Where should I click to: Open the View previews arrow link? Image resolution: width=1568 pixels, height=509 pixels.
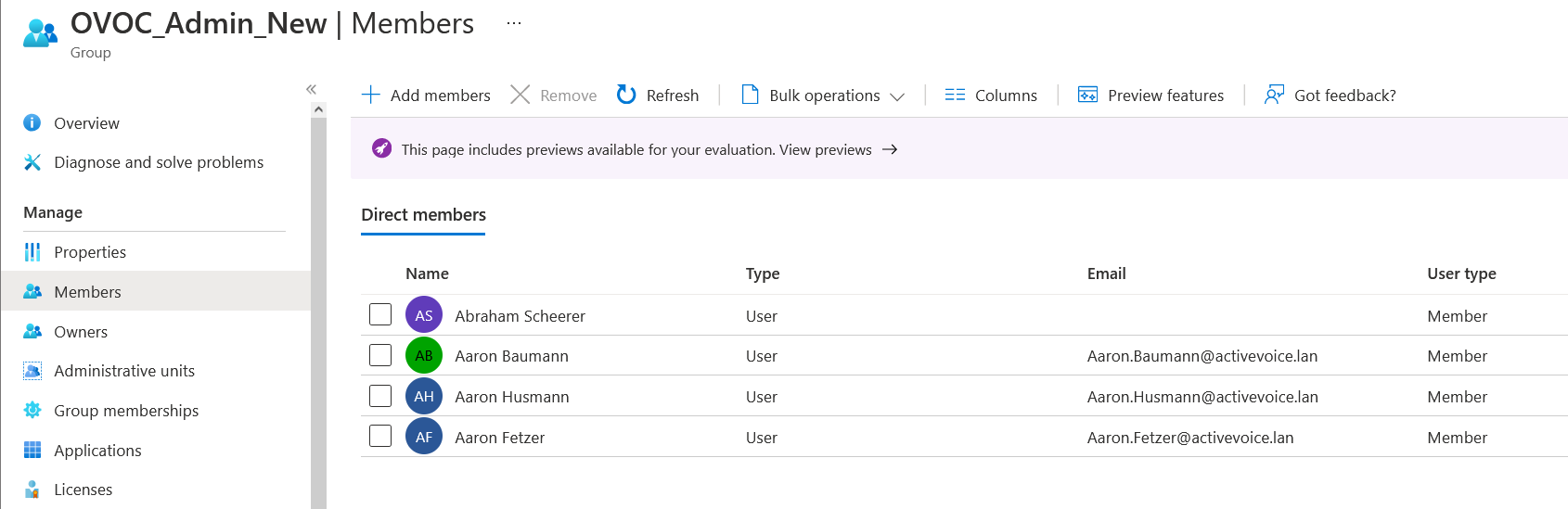[x=890, y=149]
